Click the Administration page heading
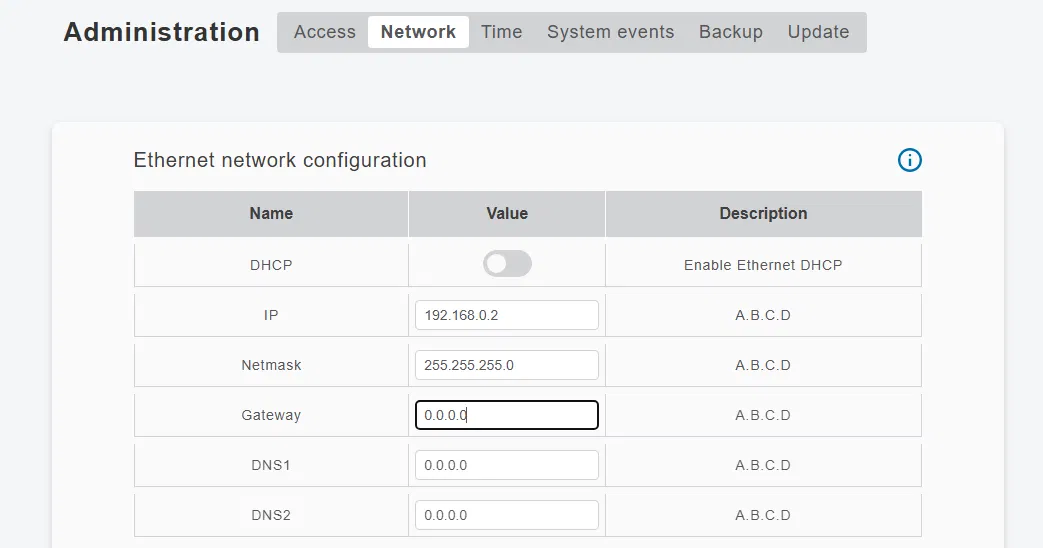The image size is (1043, 548). (x=162, y=32)
